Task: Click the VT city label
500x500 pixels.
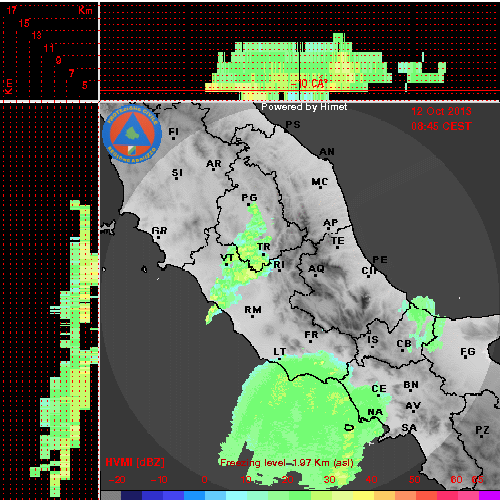Action: point(227,258)
